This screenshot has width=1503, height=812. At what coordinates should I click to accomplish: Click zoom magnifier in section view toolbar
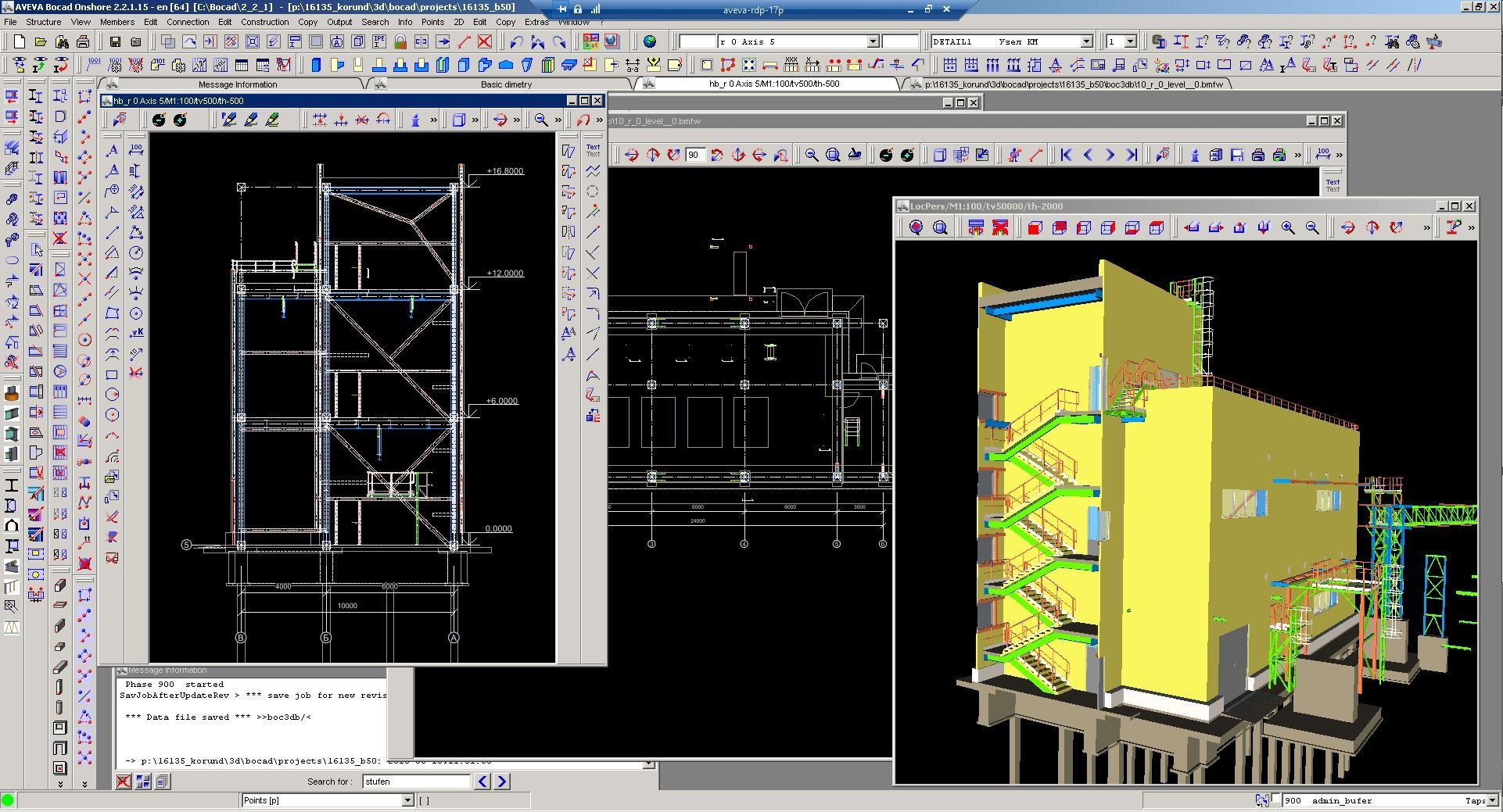541,120
